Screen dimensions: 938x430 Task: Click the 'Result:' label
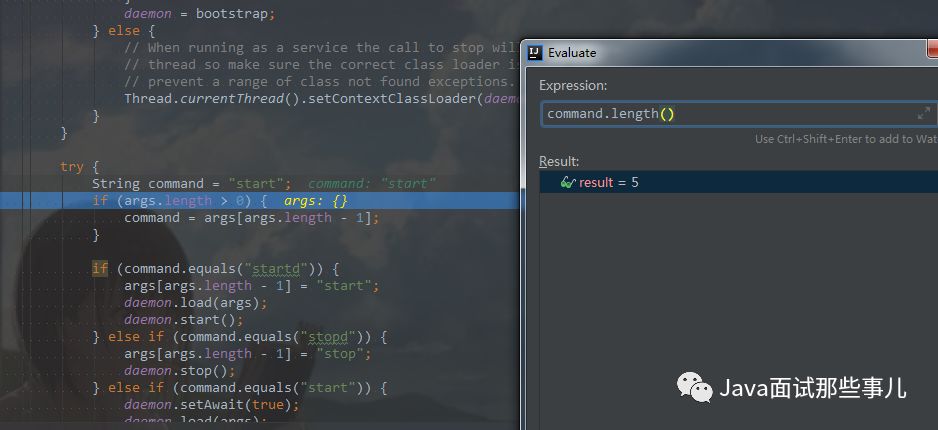coord(559,161)
